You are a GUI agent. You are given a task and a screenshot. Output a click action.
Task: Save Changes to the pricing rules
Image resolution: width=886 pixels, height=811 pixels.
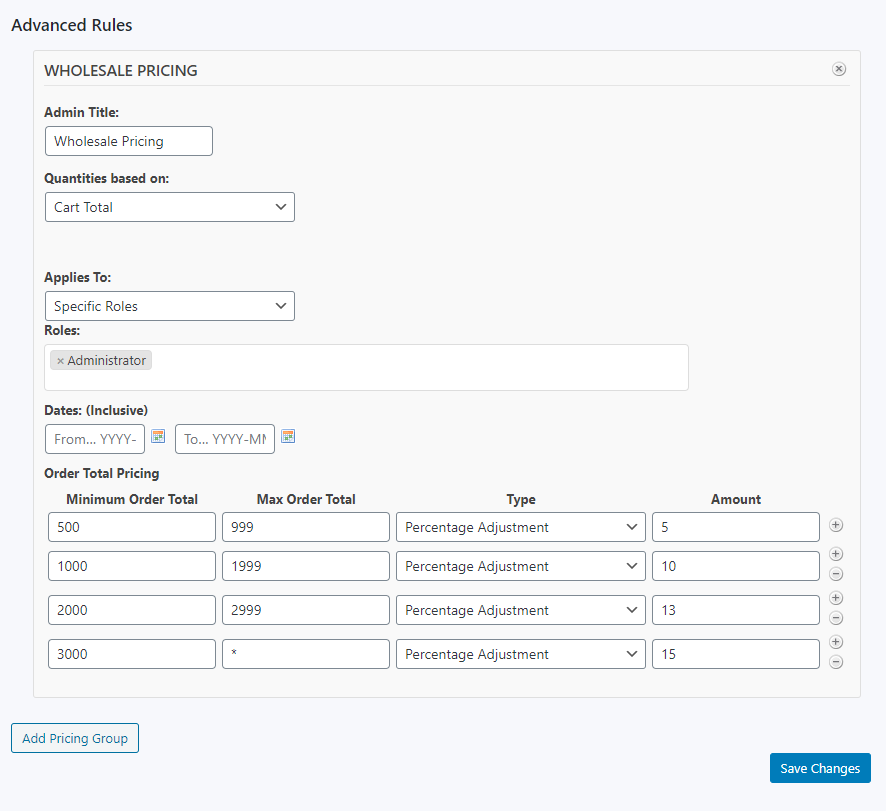[x=820, y=768]
